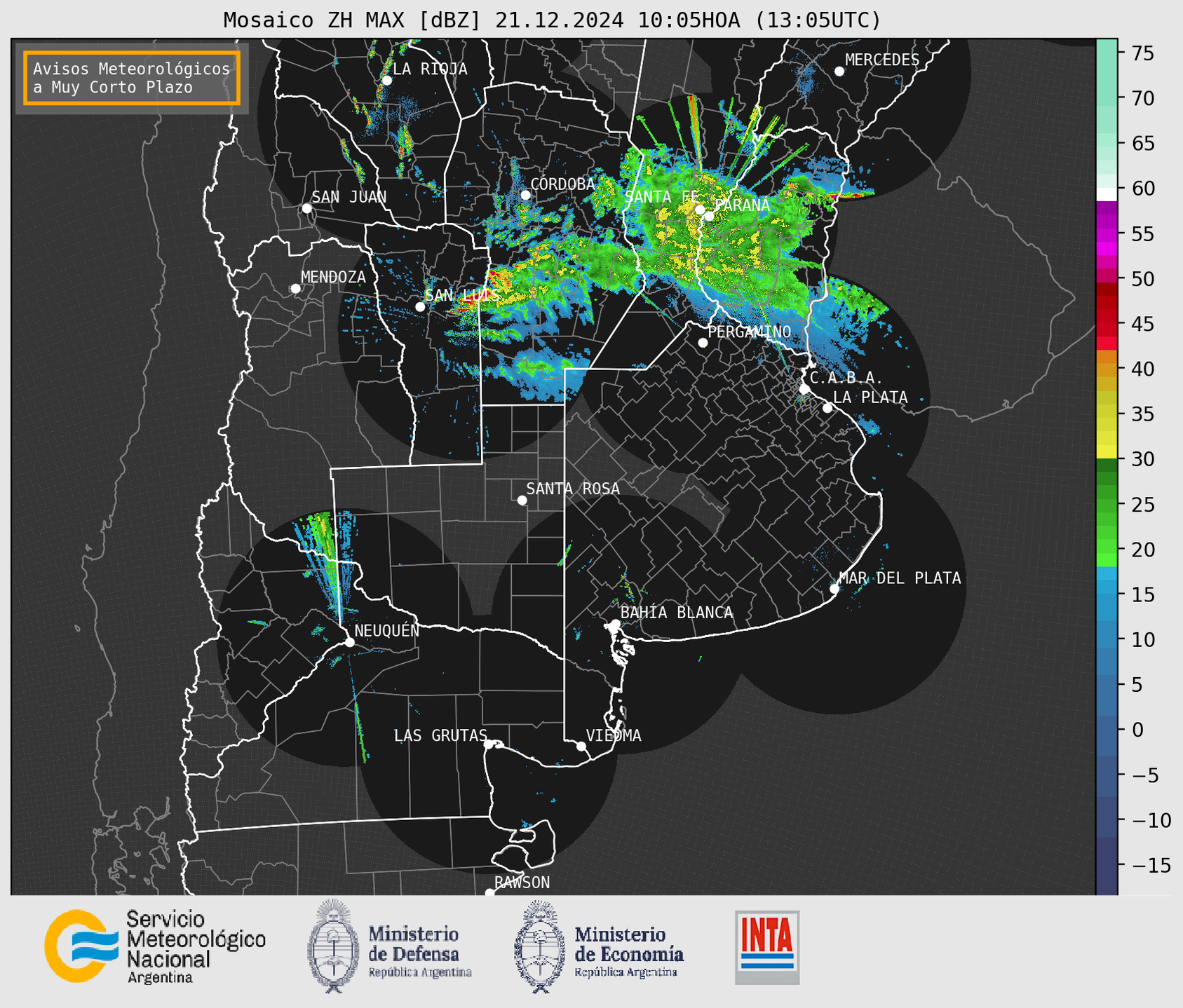Click the LAS GRUTAS map label
Viewport: 1183px width, 1008px height.
coord(440,735)
